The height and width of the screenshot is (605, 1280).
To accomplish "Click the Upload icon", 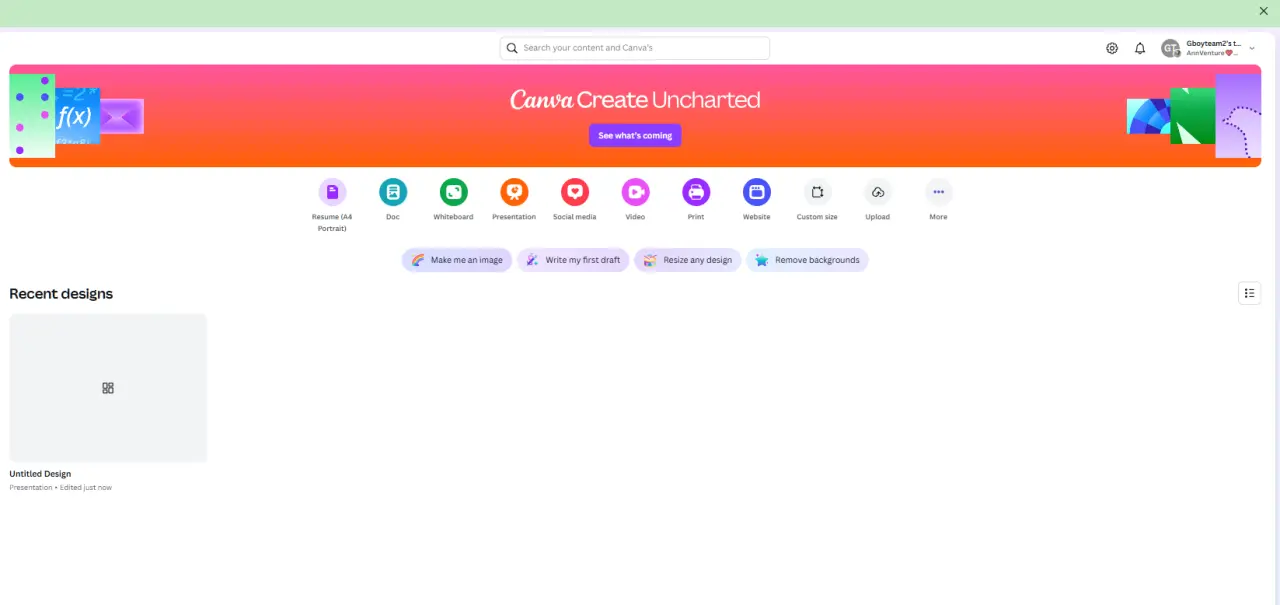I will tap(878, 192).
